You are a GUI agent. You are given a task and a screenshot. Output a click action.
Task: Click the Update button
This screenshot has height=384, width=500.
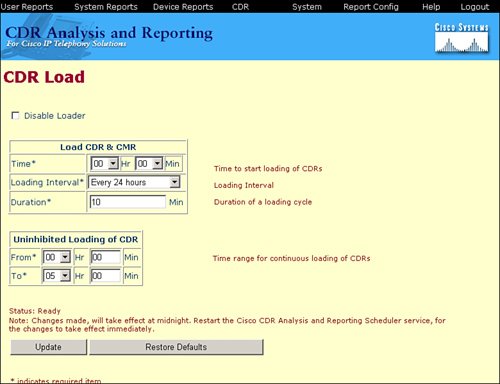tap(48, 347)
